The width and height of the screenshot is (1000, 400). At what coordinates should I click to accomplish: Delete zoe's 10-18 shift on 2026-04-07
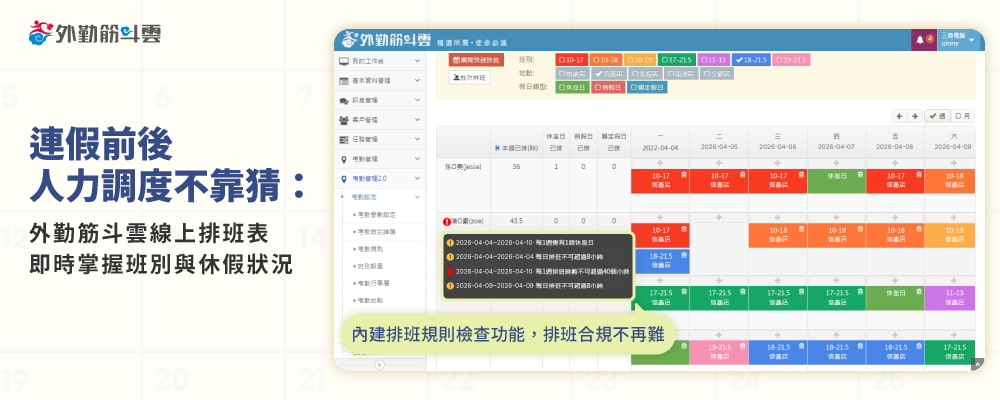(x=859, y=228)
